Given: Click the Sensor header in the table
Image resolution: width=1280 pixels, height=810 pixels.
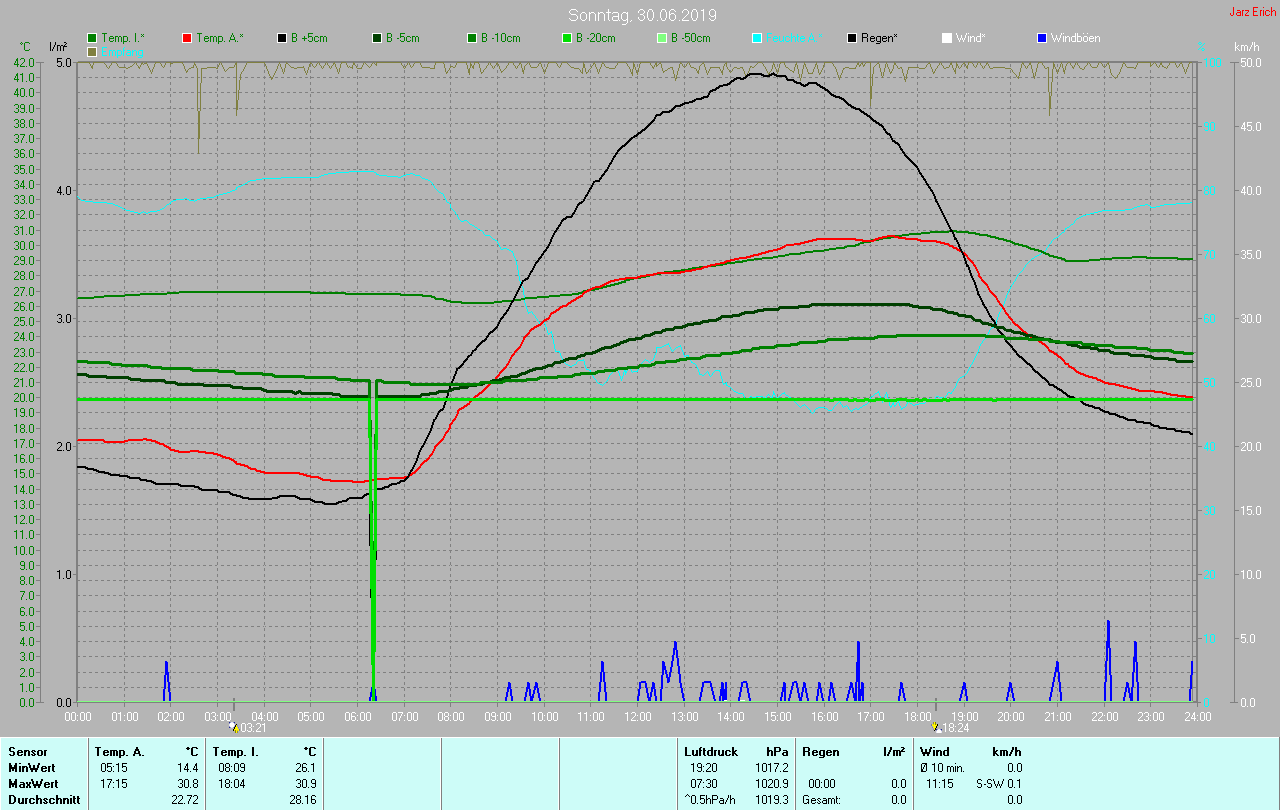Looking at the screenshot, I should (x=27, y=751).
